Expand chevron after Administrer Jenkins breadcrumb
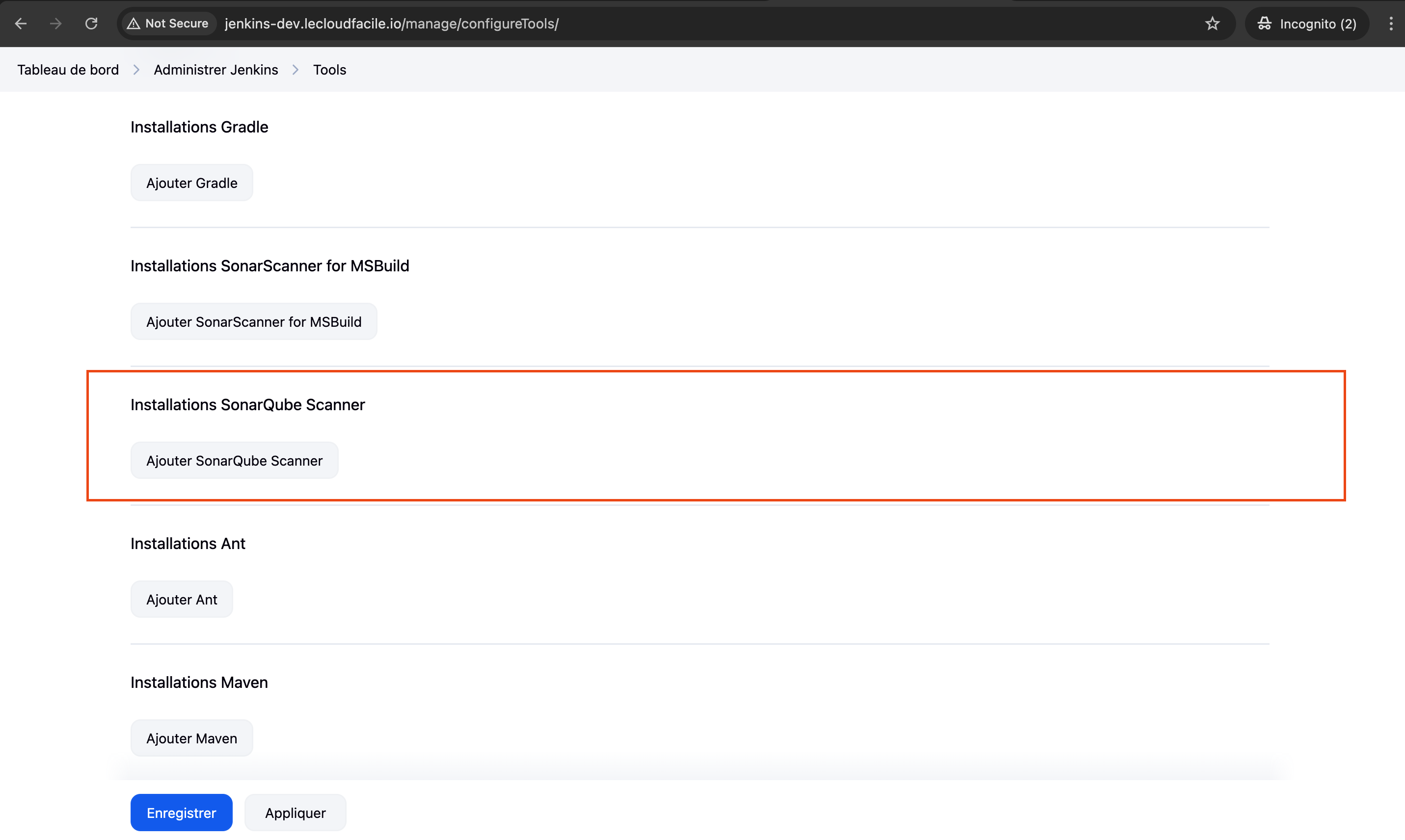1405x840 pixels. coord(296,70)
